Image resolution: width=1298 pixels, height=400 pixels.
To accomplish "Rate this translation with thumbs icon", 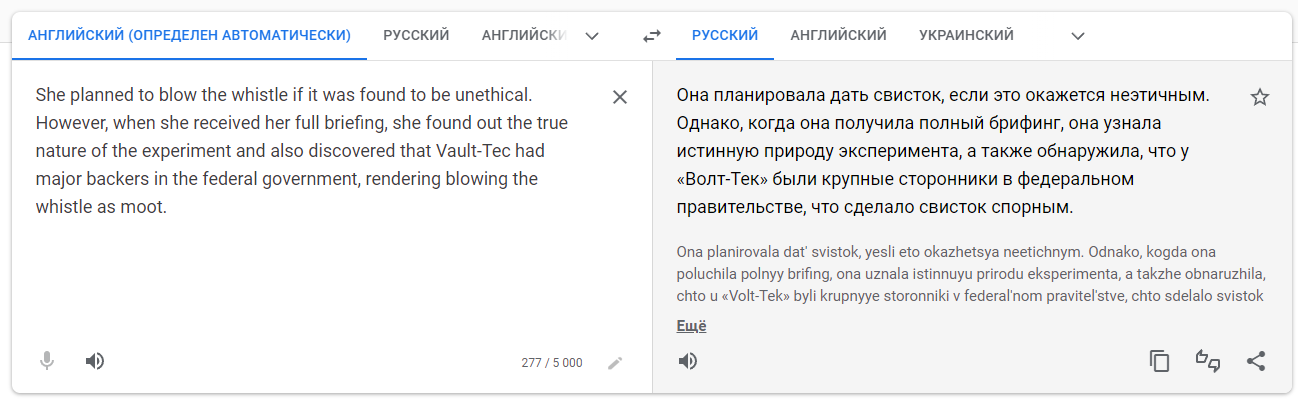I will tap(1208, 361).
